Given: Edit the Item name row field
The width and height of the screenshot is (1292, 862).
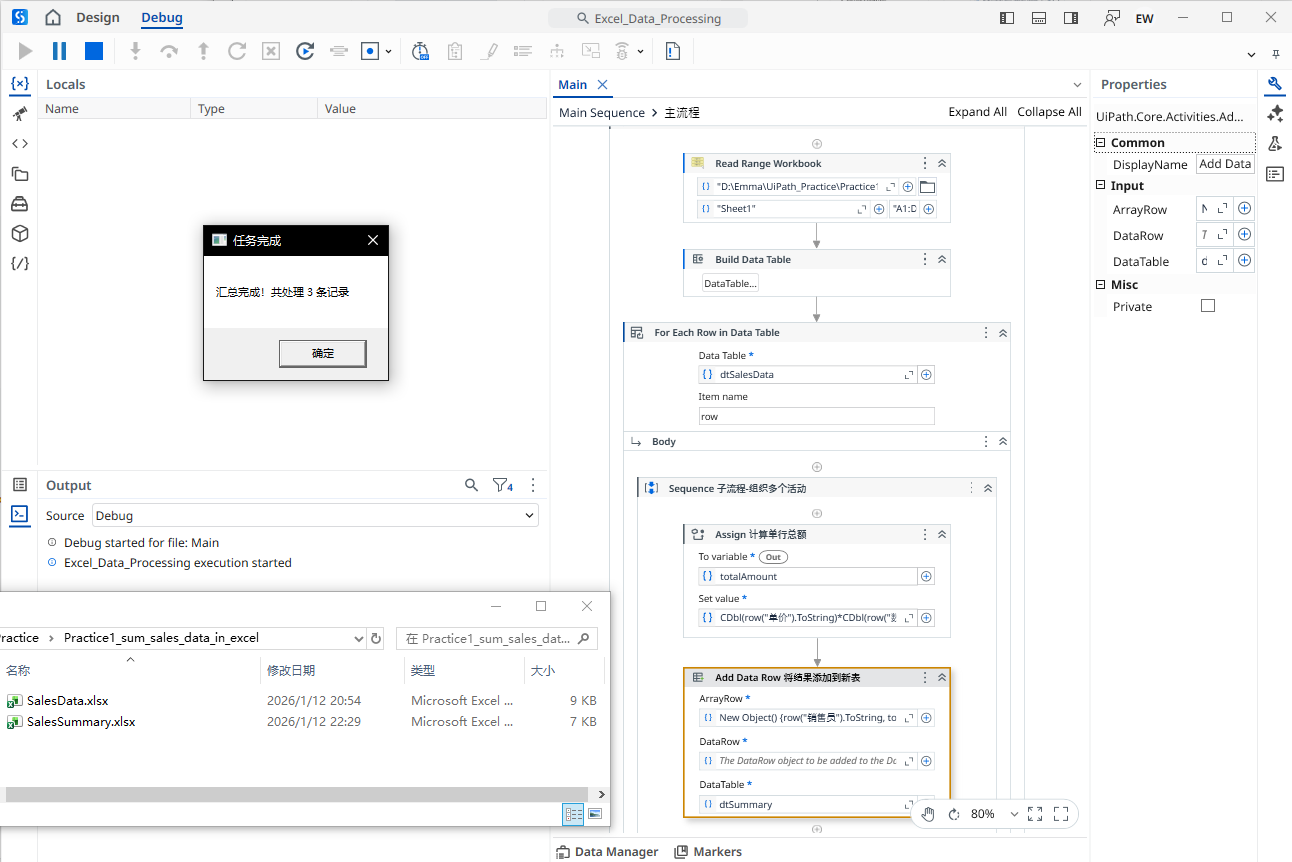Looking at the screenshot, I should pyautogui.click(x=816, y=416).
